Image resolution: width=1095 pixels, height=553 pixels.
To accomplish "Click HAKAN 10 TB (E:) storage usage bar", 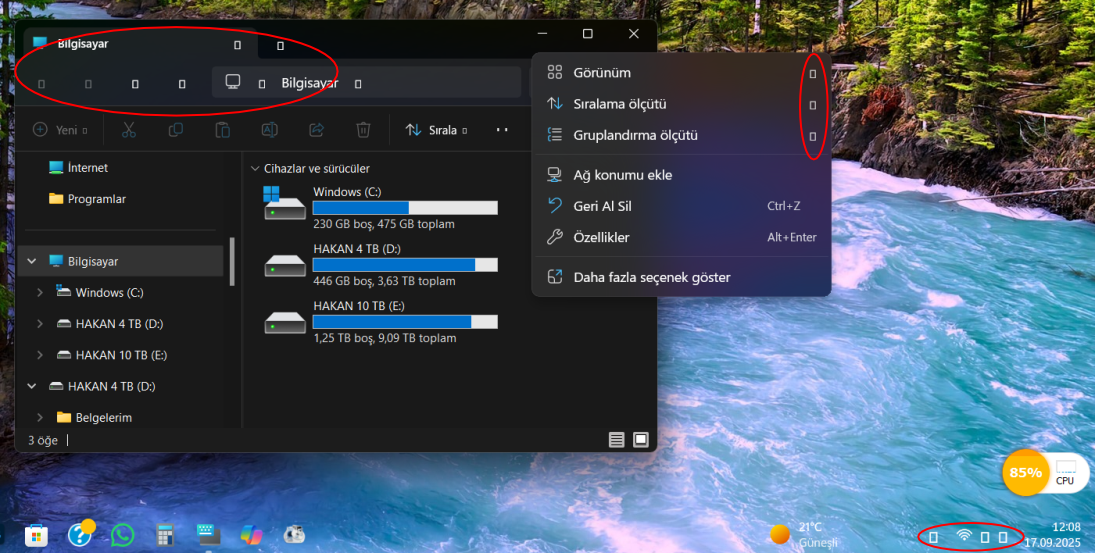I will (405, 322).
